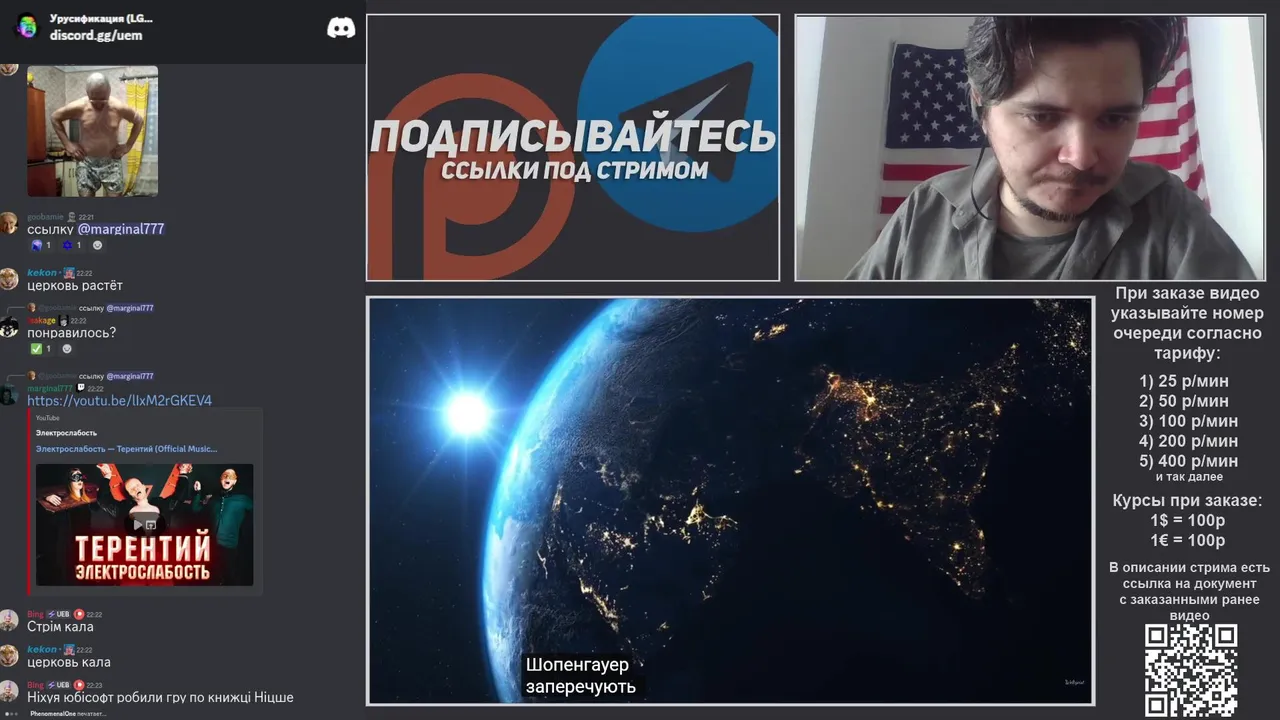Click the pop-out icon on the Терентий embed
The width and height of the screenshot is (1280, 720).
(x=151, y=524)
